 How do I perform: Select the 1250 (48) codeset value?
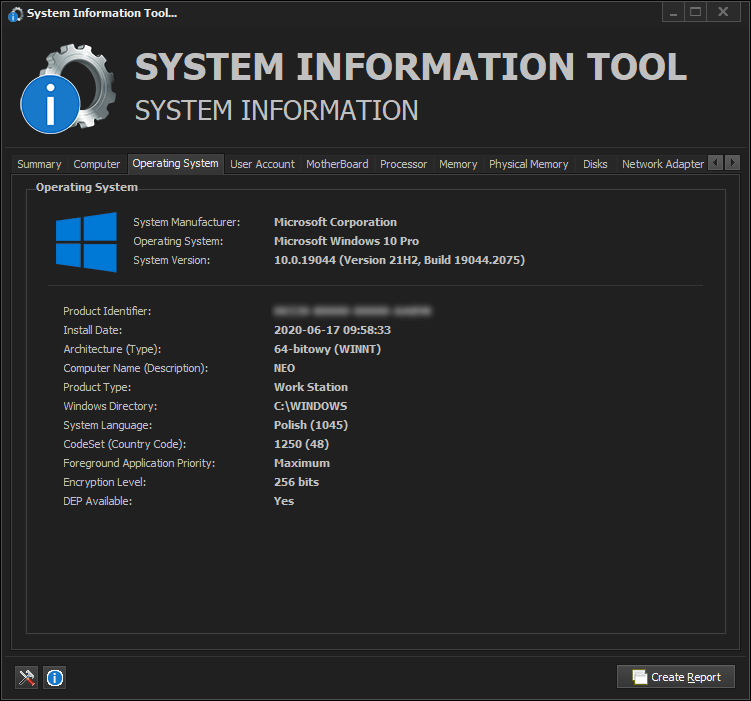[301, 444]
